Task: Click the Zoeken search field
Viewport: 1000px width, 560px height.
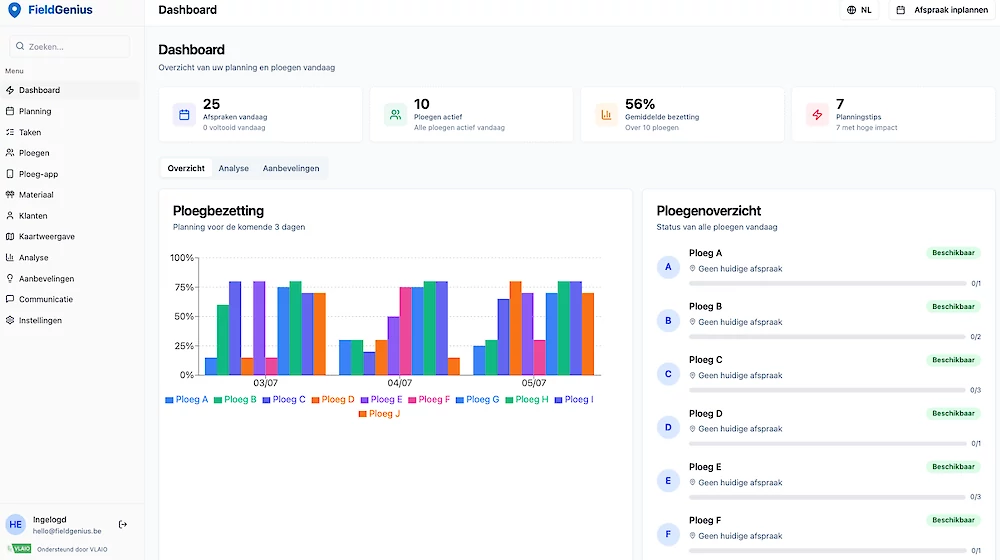Action: tap(70, 47)
